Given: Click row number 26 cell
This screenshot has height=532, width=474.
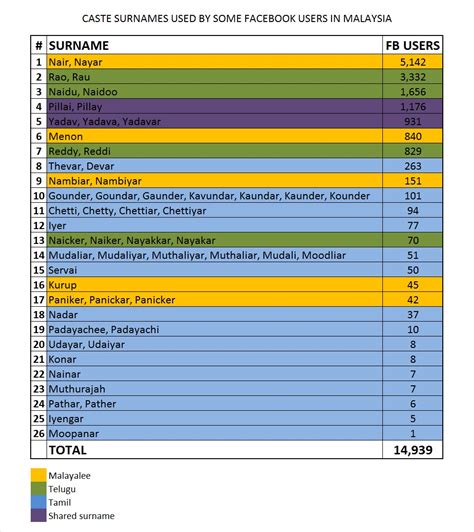Looking at the screenshot, I should [39, 433].
